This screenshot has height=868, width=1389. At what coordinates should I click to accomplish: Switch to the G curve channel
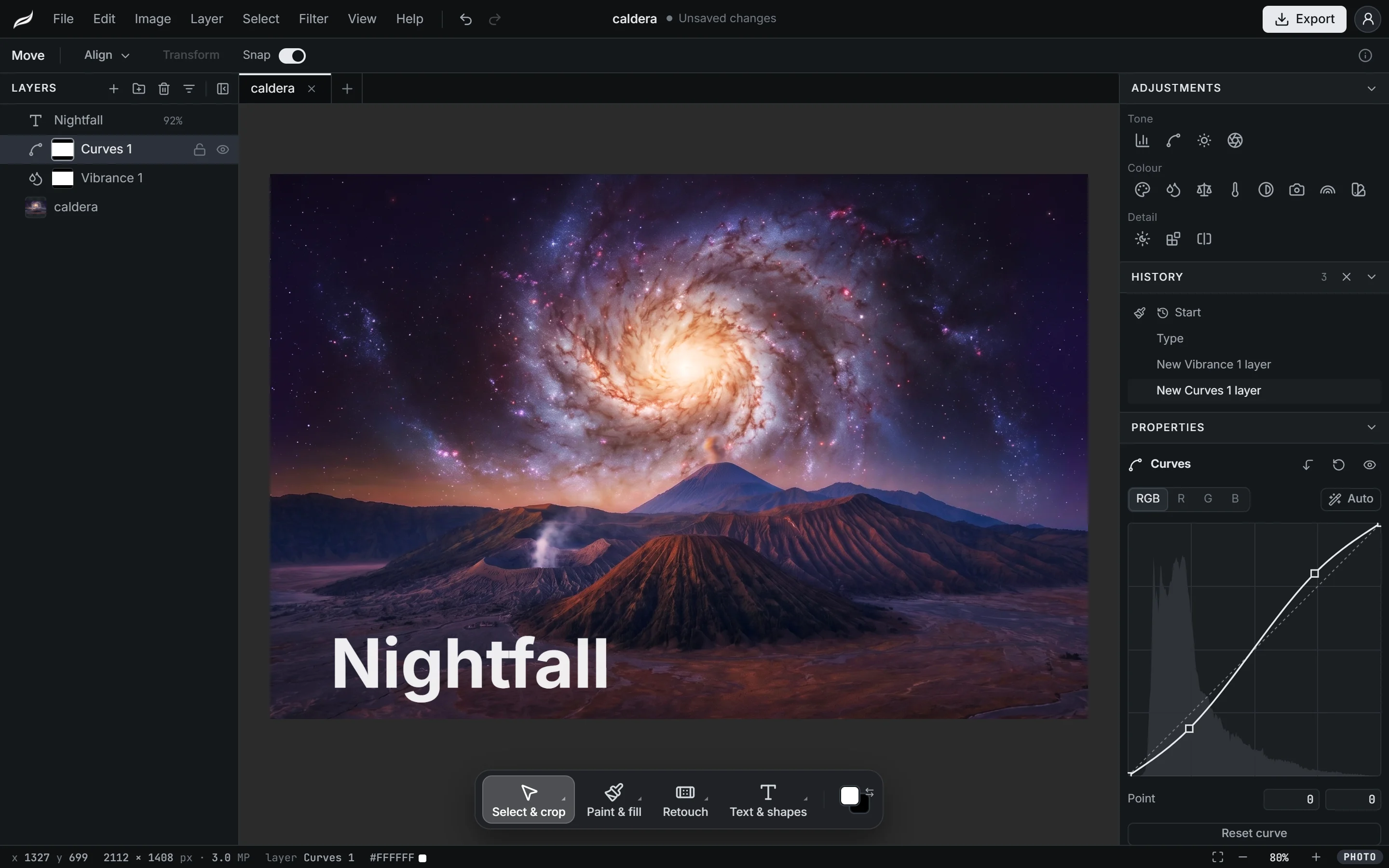coord(1208,499)
